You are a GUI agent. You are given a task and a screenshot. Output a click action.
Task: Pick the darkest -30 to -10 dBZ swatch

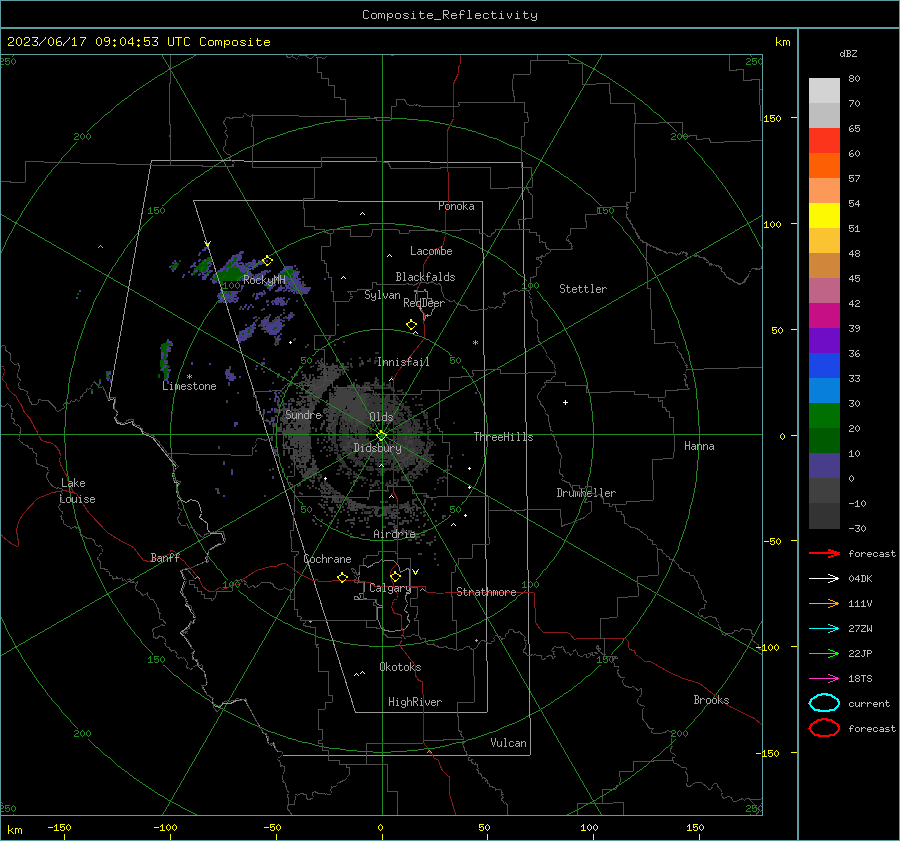824,516
